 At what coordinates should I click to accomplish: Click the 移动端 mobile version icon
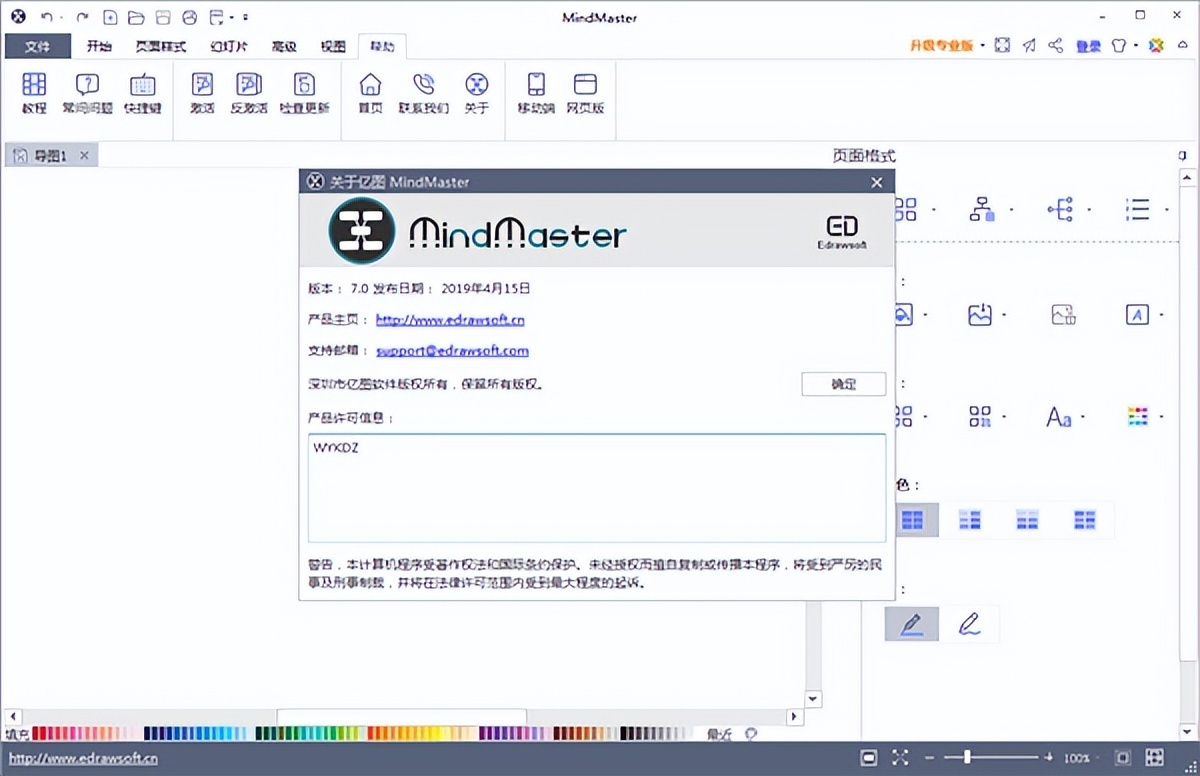536,93
